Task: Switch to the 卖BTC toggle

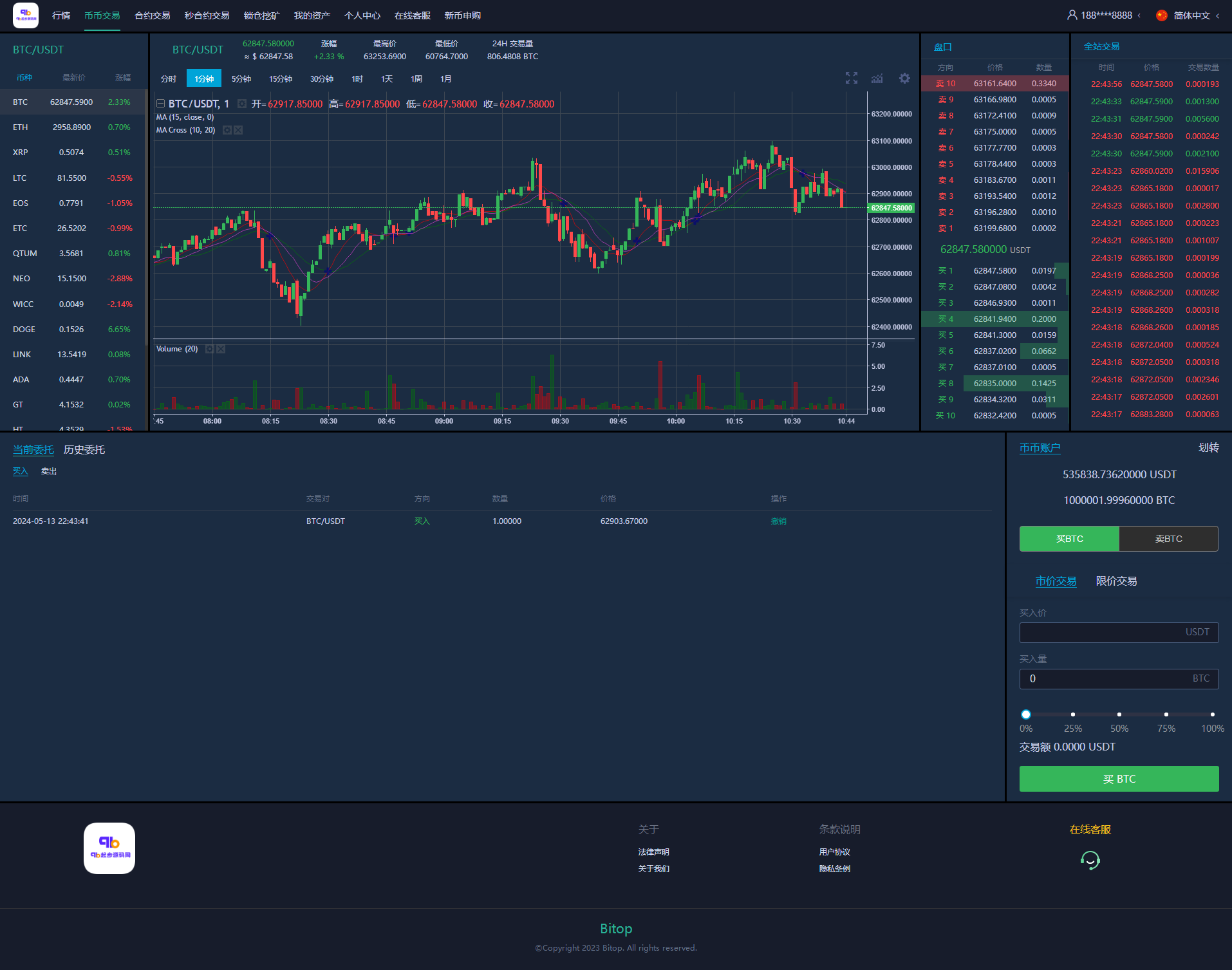Action: pyautogui.click(x=1169, y=539)
